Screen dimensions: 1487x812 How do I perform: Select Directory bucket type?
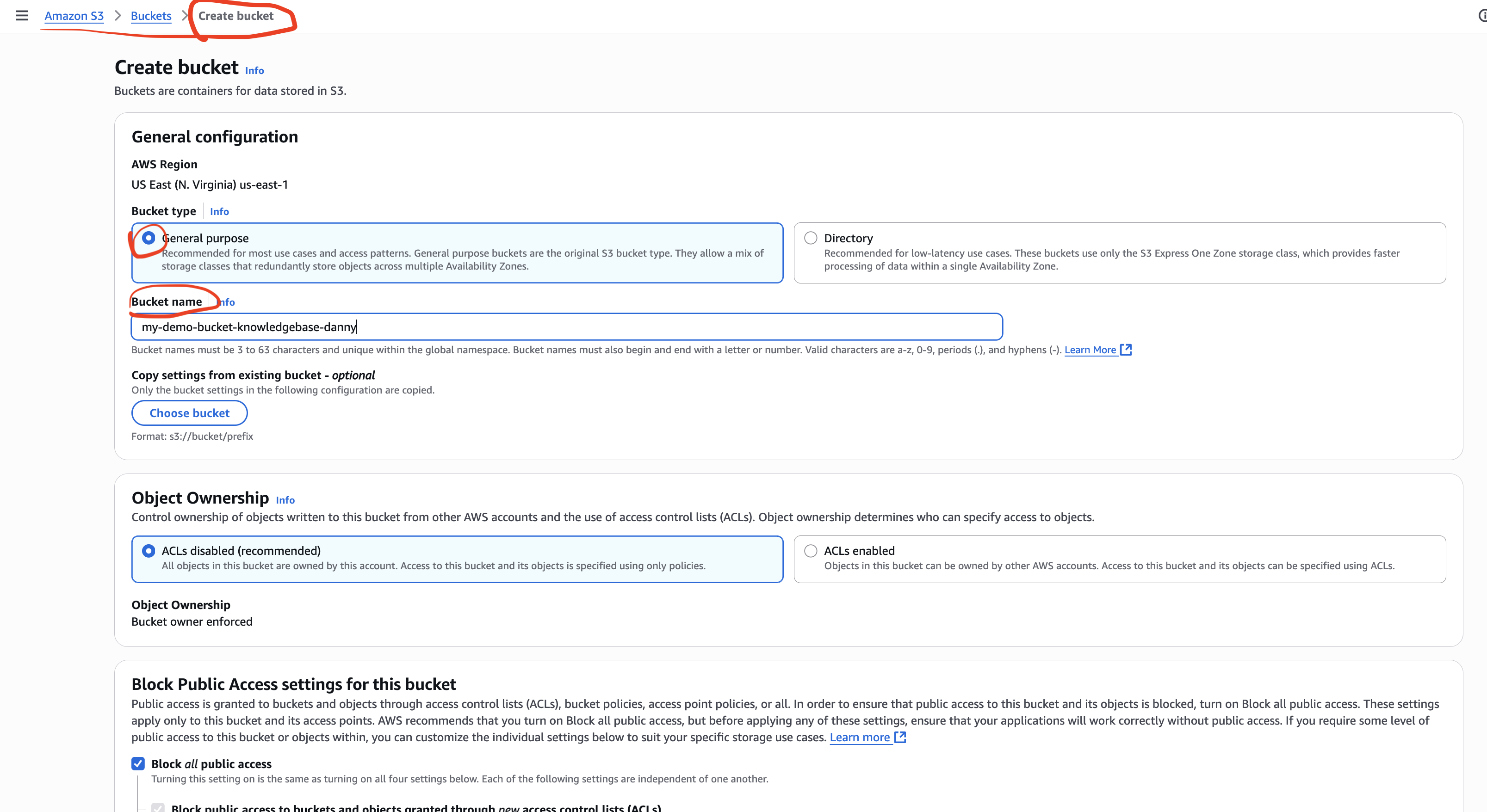pyautogui.click(x=811, y=238)
